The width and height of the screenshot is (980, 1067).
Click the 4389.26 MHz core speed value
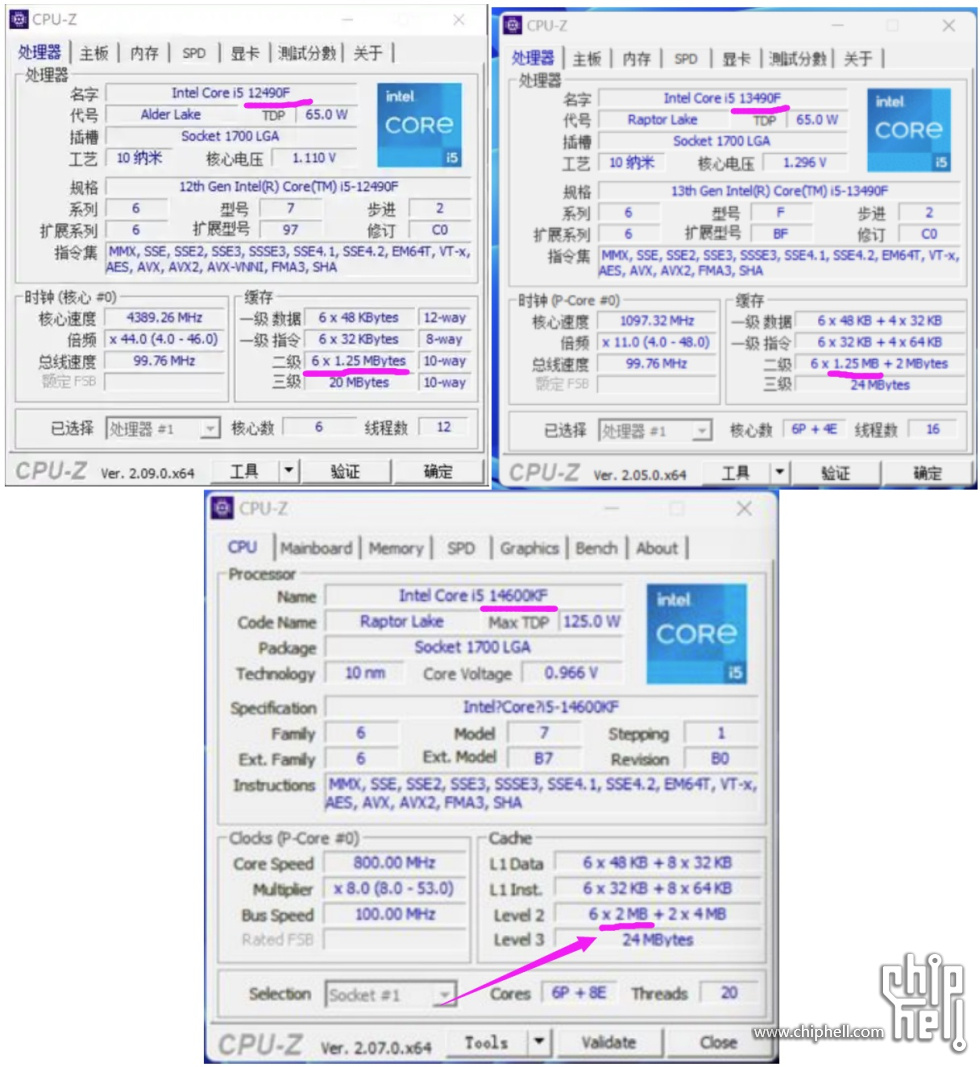pos(164,318)
